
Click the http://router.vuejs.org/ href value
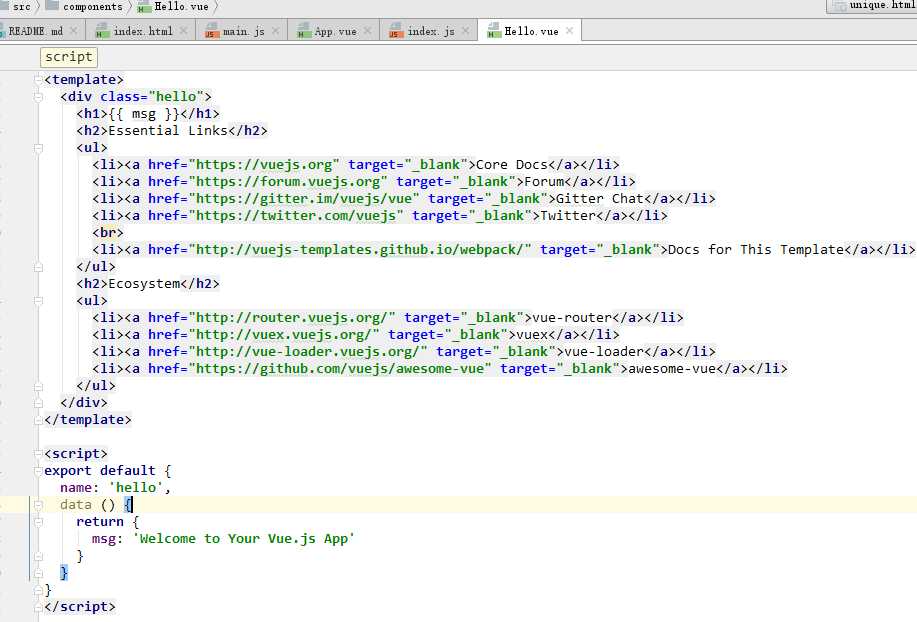[292, 317]
